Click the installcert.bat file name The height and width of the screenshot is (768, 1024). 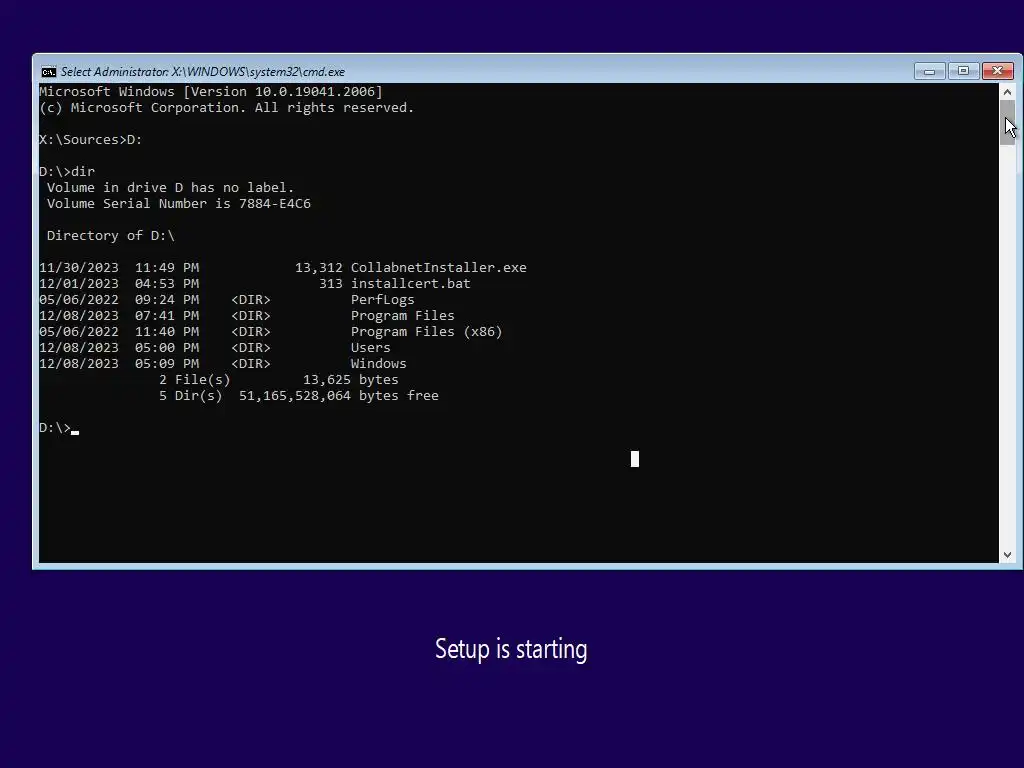(411, 283)
